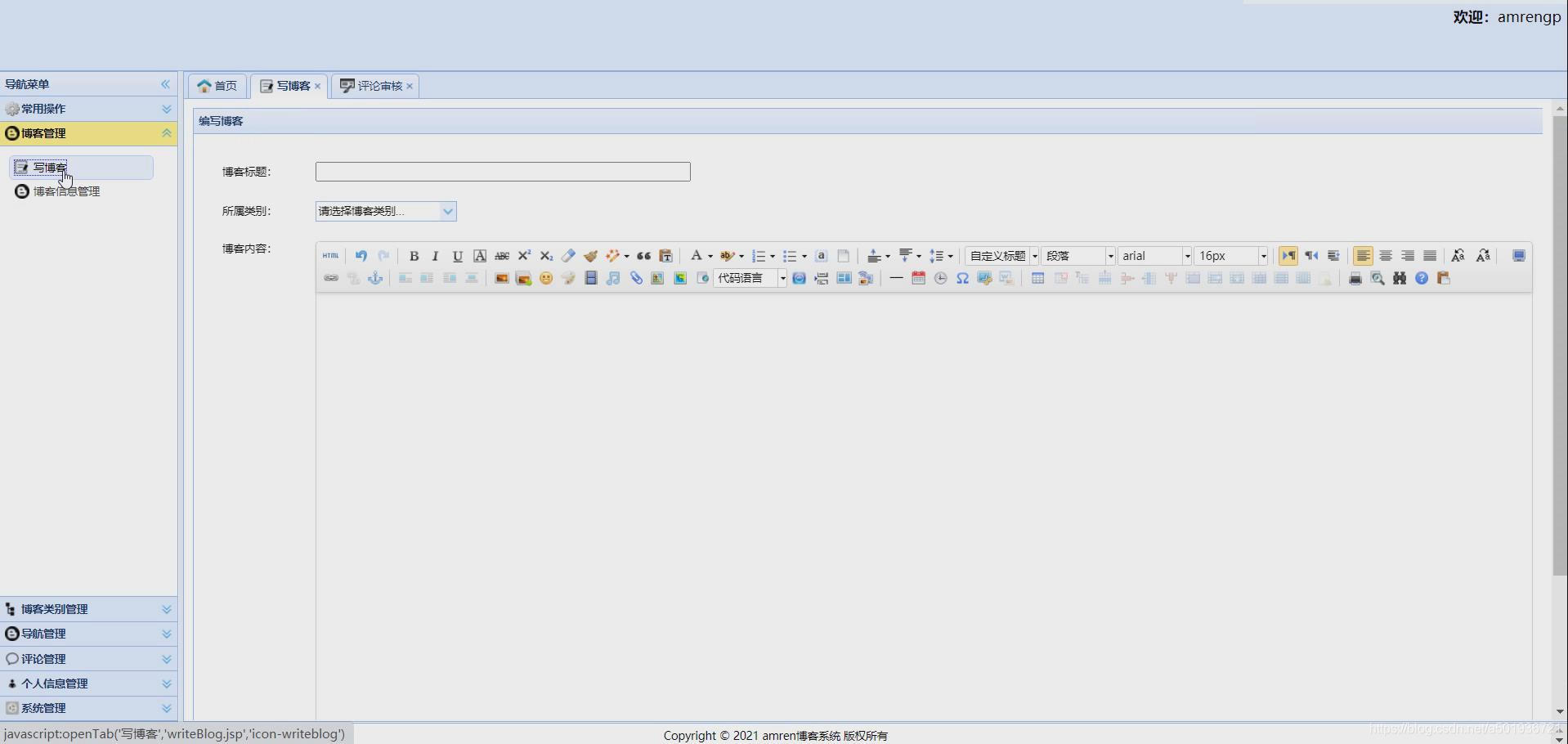1568x744 pixels.
Task: Insert horizontal rule line
Action: pos(896,279)
